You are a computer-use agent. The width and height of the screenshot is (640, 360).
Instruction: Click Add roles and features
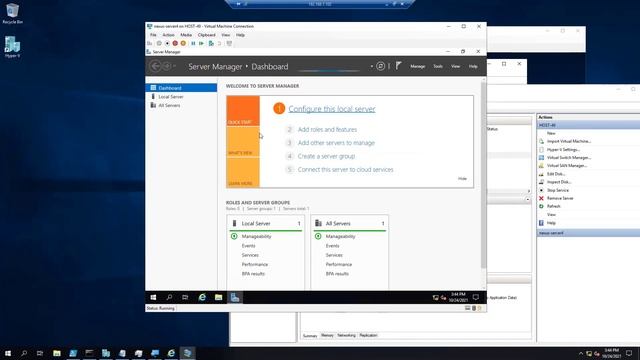(x=327, y=129)
